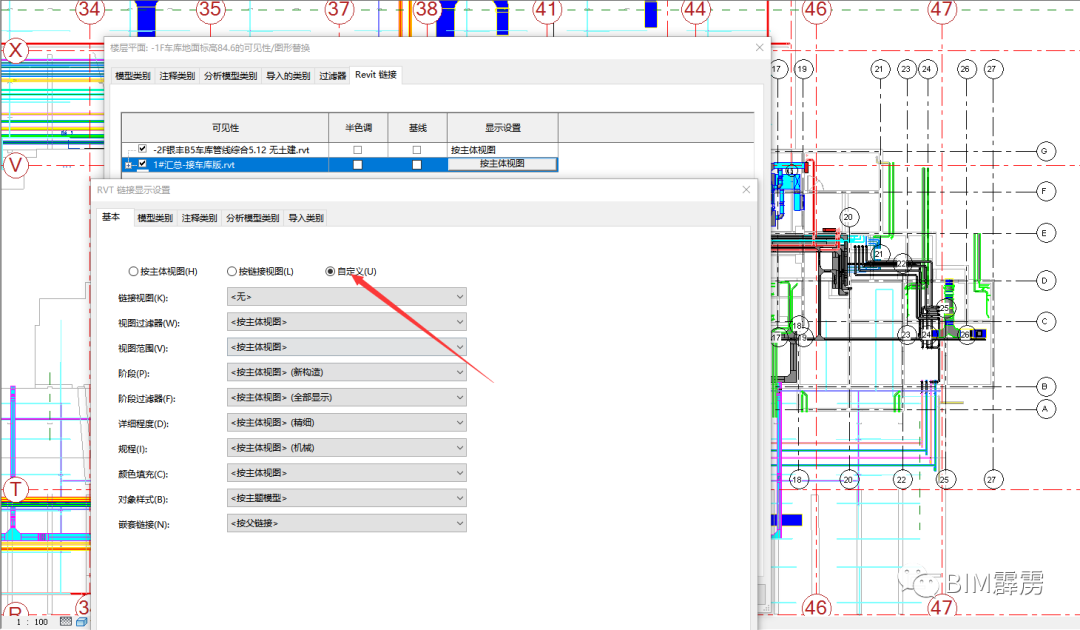Open the 视图过滤器(W) dropdown
The image size is (1080, 630).
346,322
